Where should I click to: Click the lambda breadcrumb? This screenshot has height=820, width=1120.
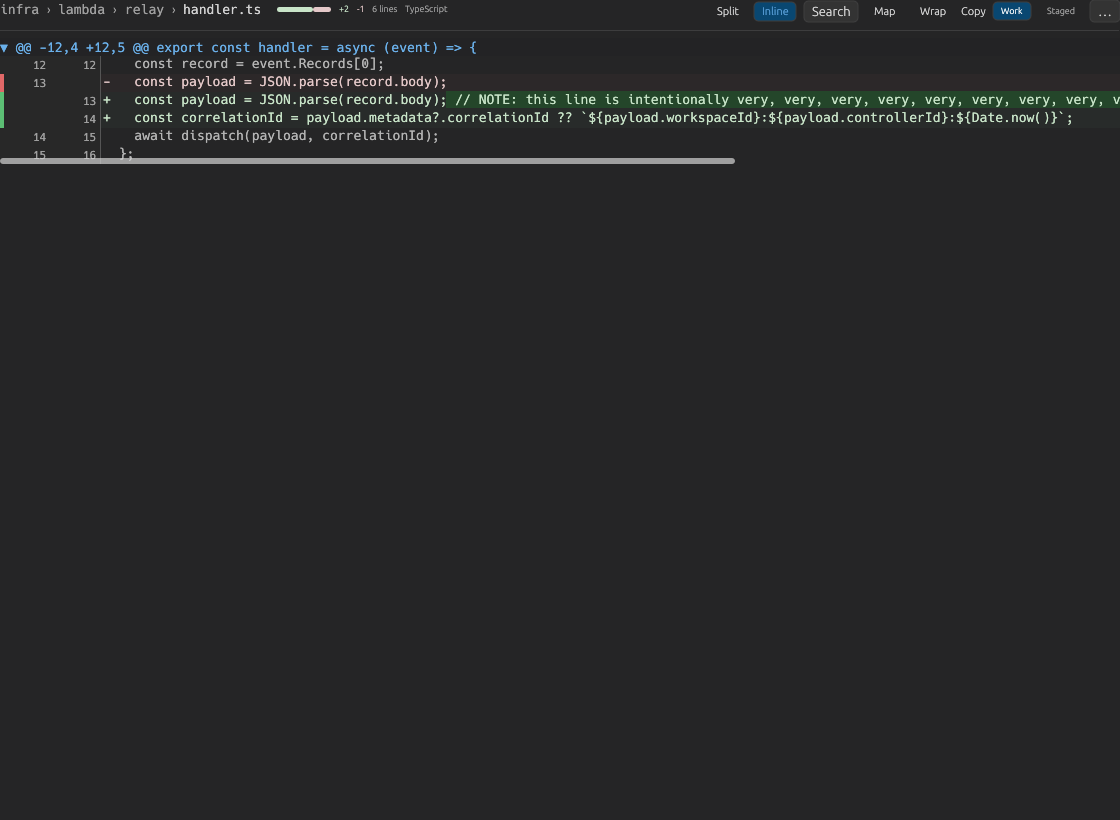pyautogui.click(x=81, y=9)
